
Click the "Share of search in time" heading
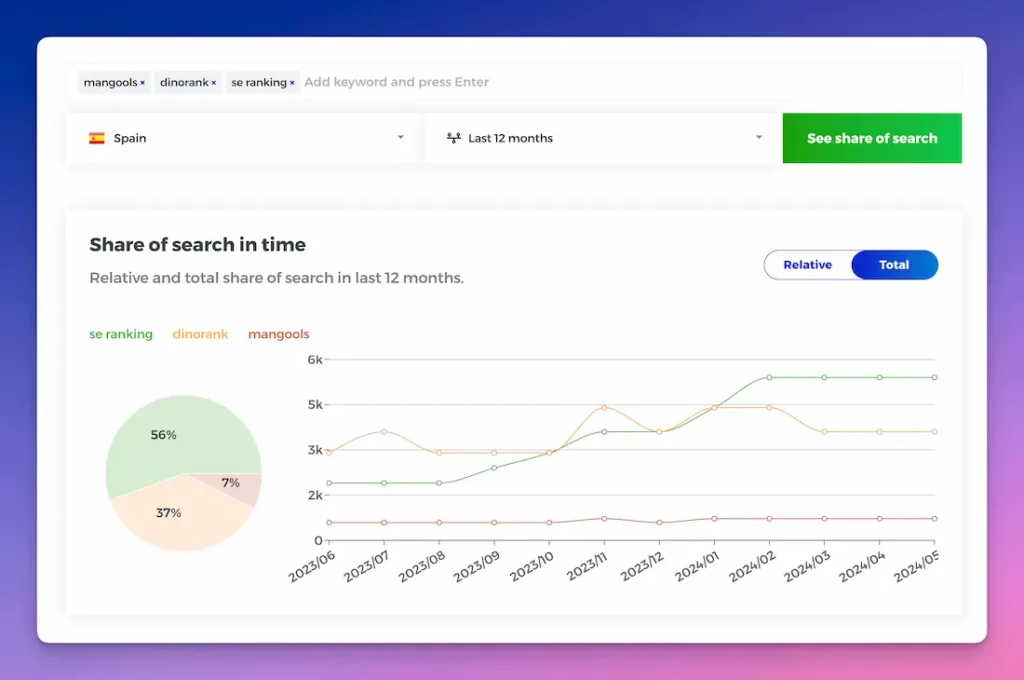[x=197, y=244]
